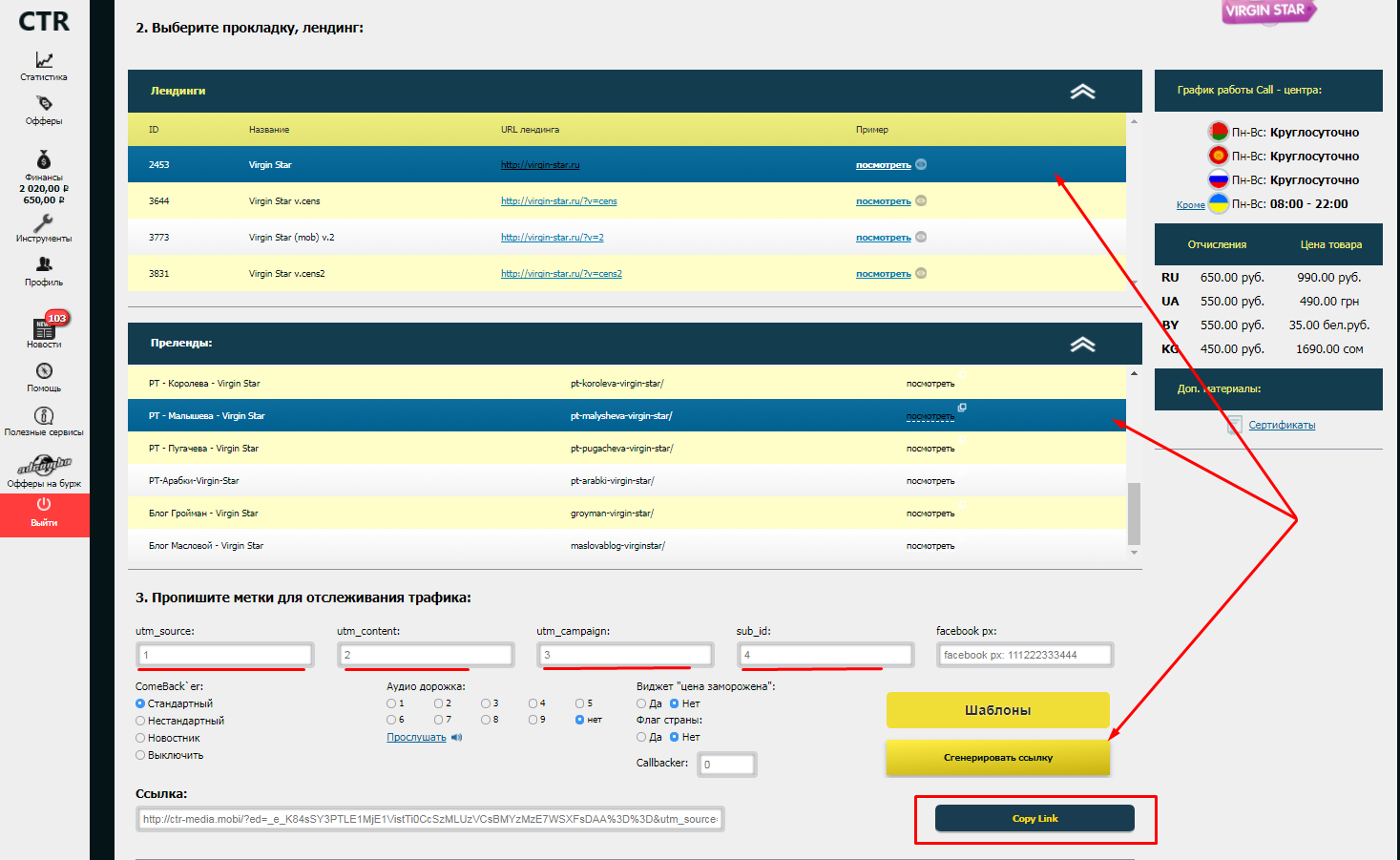The height and width of the screenshot is (860, 1400).
Task: Click the eye icon in row 3831
Action: click(921, 273)
